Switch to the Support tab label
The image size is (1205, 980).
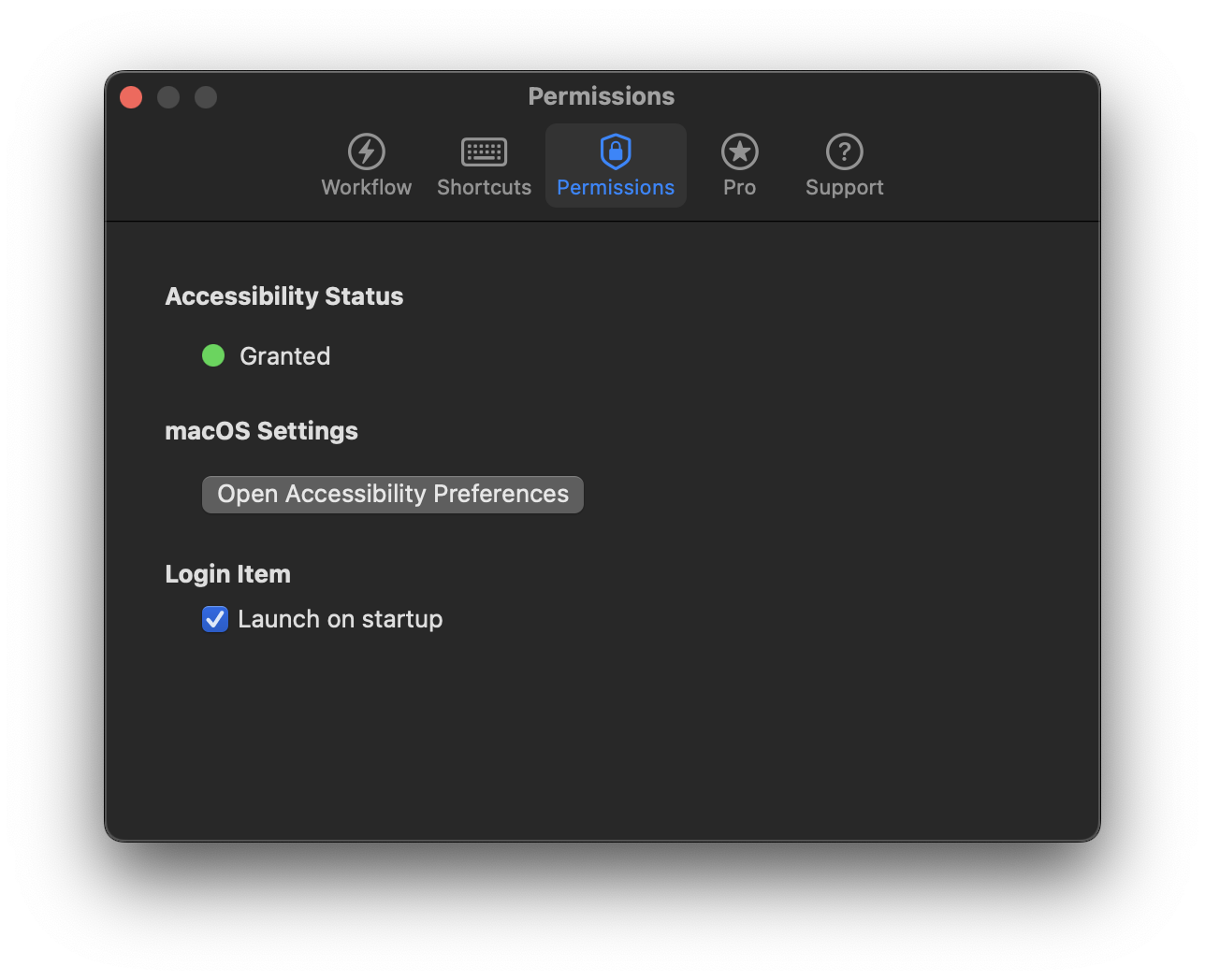click(x=844, y=188)
